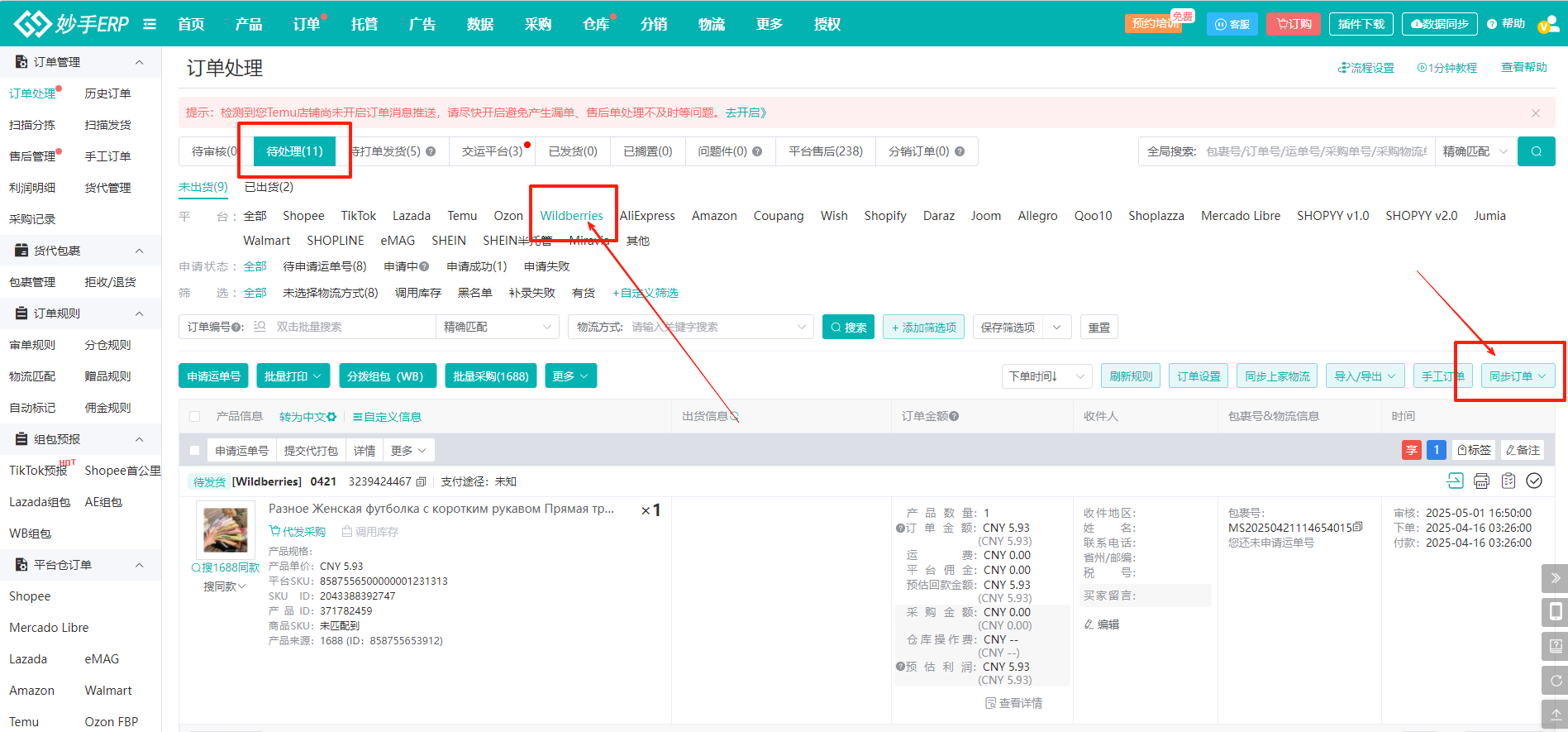Click the settings gear next to 转为中文
This screenshot has width=1568, height=732.
[x=331, y=417]
